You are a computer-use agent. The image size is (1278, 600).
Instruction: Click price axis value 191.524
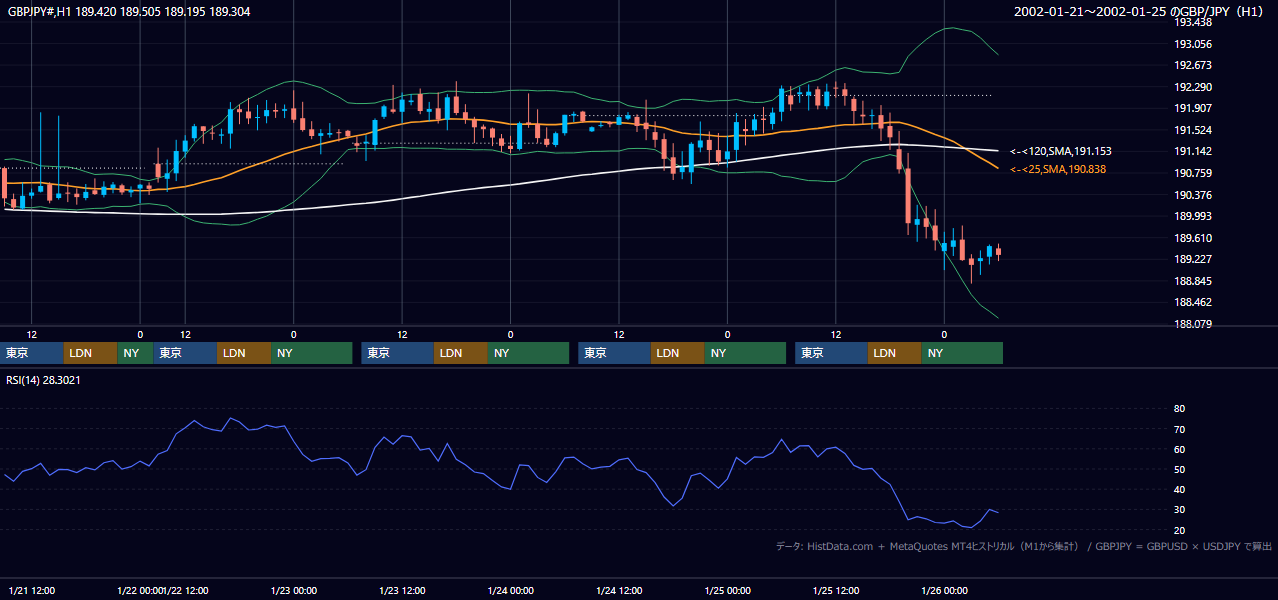coord(1193,130)
